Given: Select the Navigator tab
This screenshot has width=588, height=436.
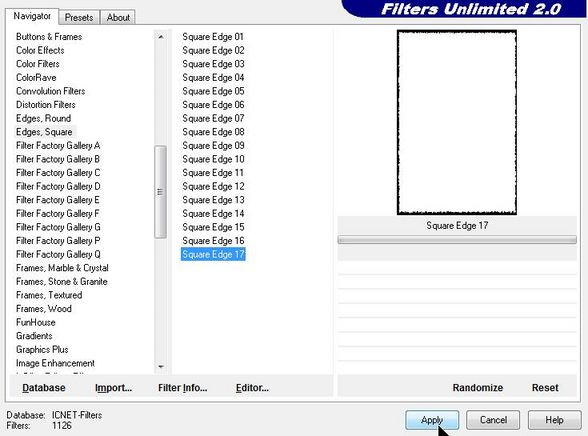Looking at the screenshot, I should pyautogui.click(x=32, y=16).
